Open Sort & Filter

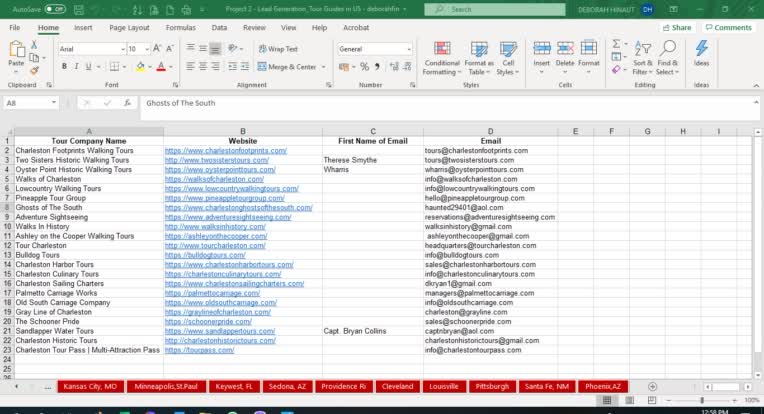click(642, 58)
